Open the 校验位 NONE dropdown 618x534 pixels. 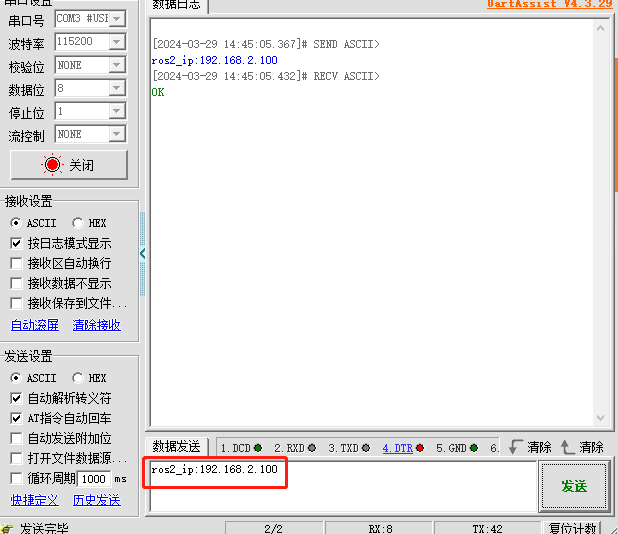[x=117, y=65]
